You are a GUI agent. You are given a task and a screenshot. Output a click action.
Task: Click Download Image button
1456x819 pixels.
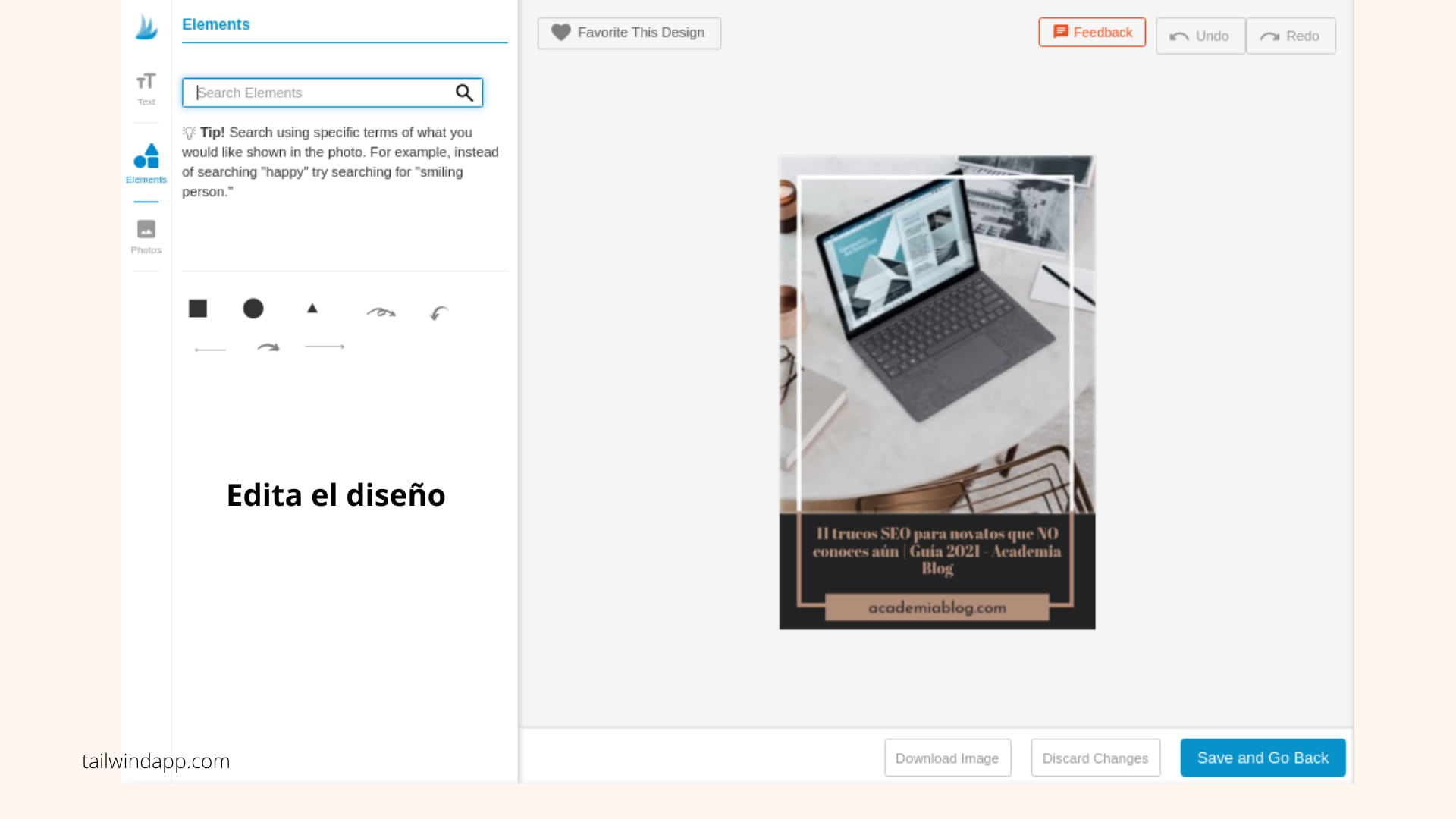tap(948, 758)
